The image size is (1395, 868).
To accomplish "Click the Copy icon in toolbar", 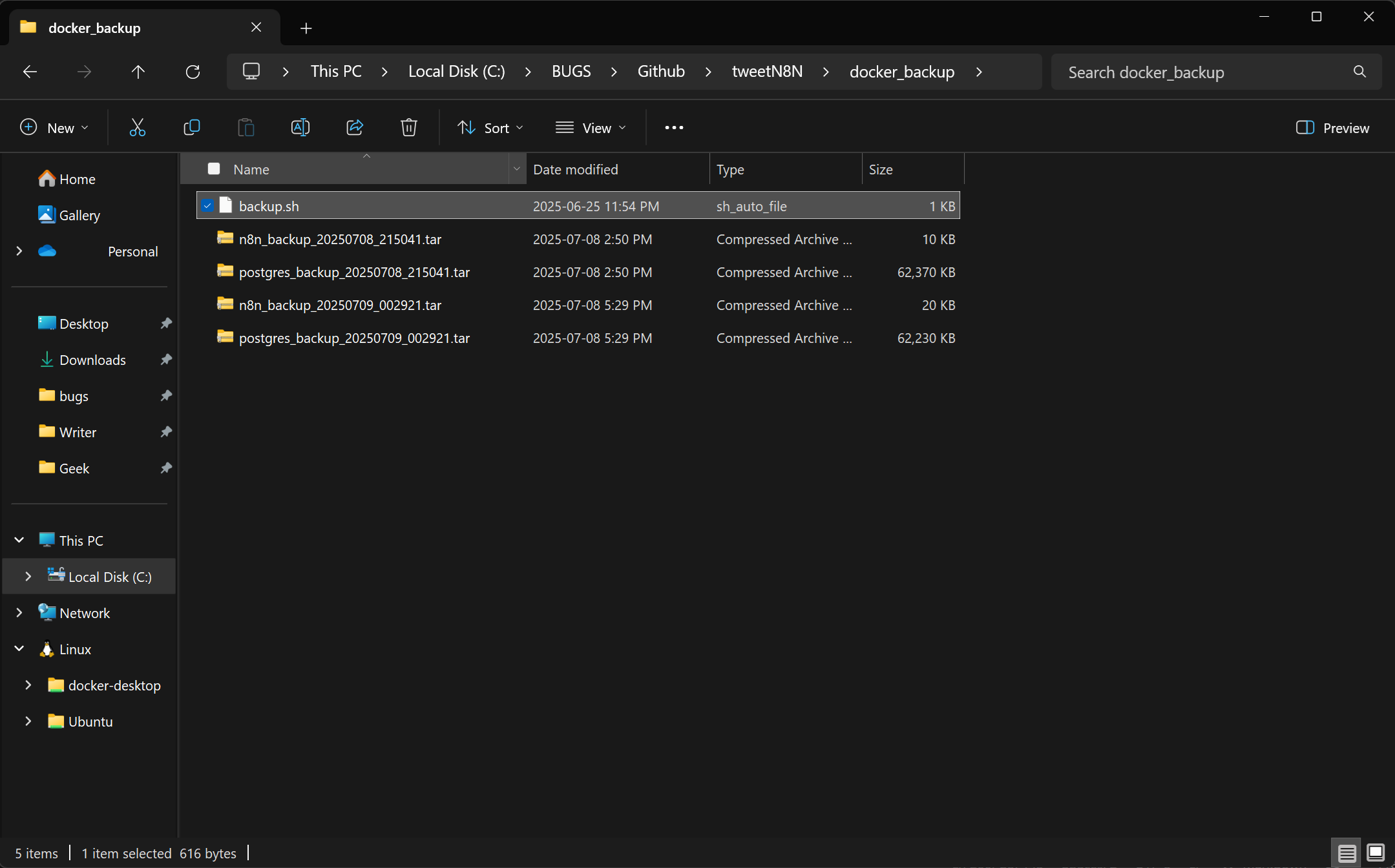I will [192, 127].
